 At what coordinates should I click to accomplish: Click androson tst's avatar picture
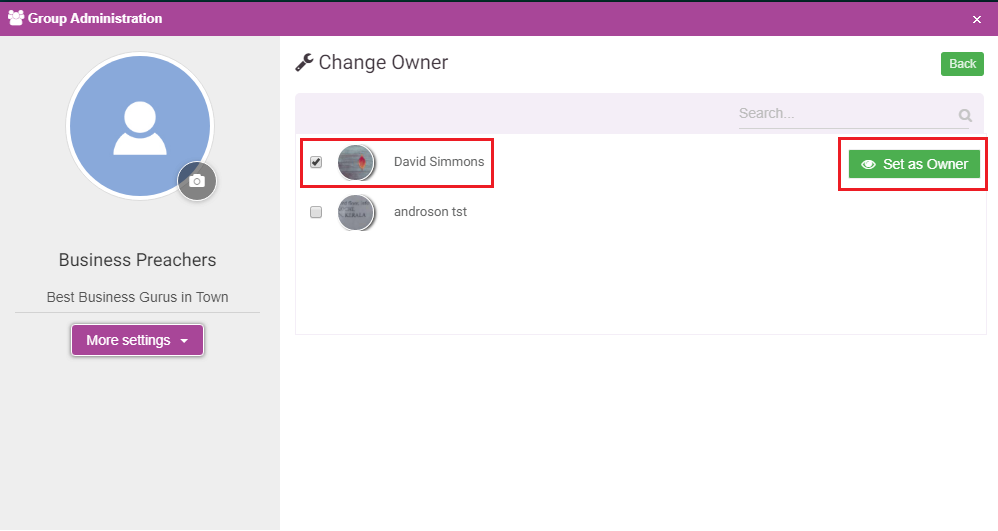click(x=356, y=212)
